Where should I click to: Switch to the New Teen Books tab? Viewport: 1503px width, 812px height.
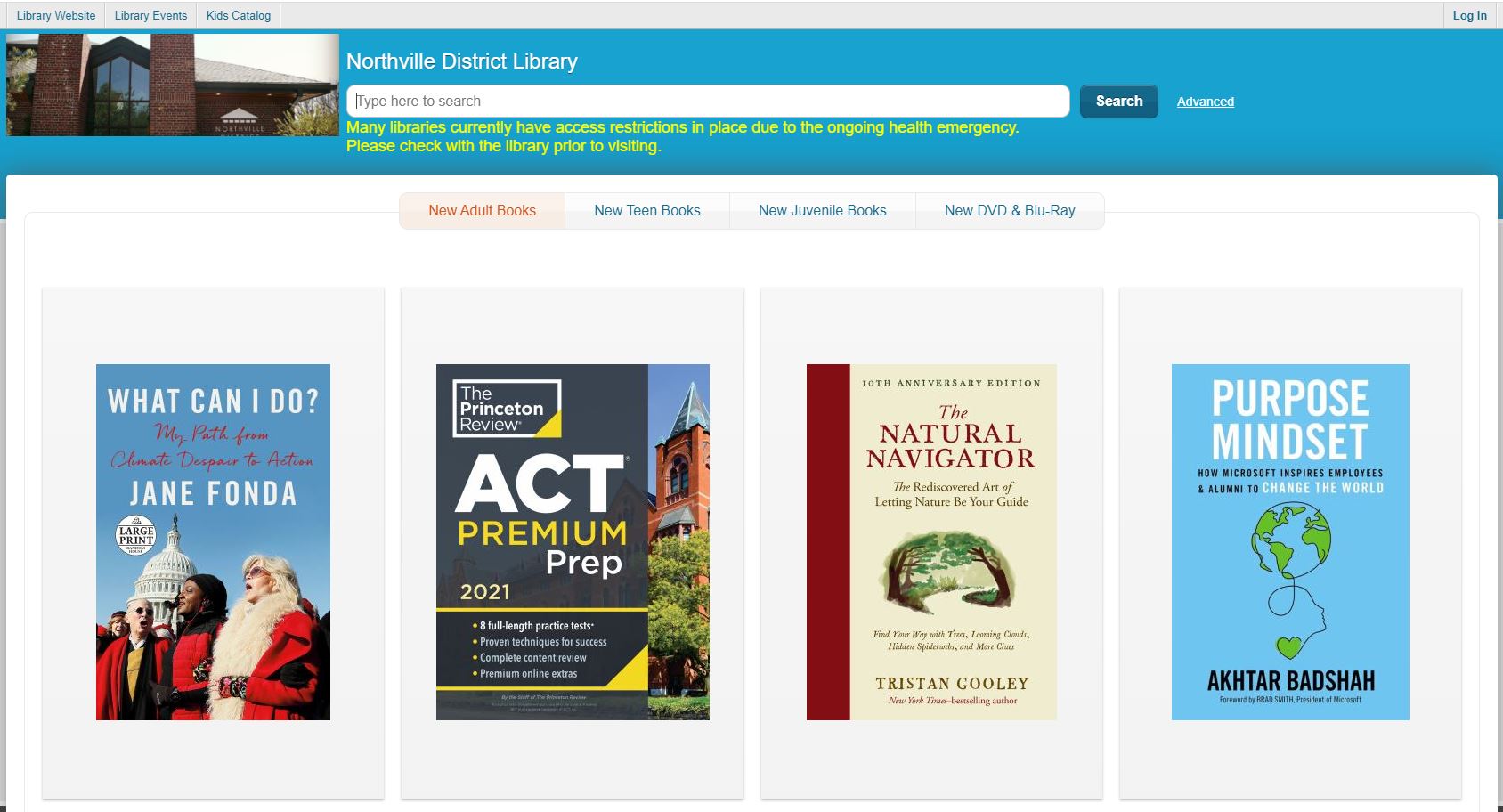pyautogui.click(x=647, y=211)
